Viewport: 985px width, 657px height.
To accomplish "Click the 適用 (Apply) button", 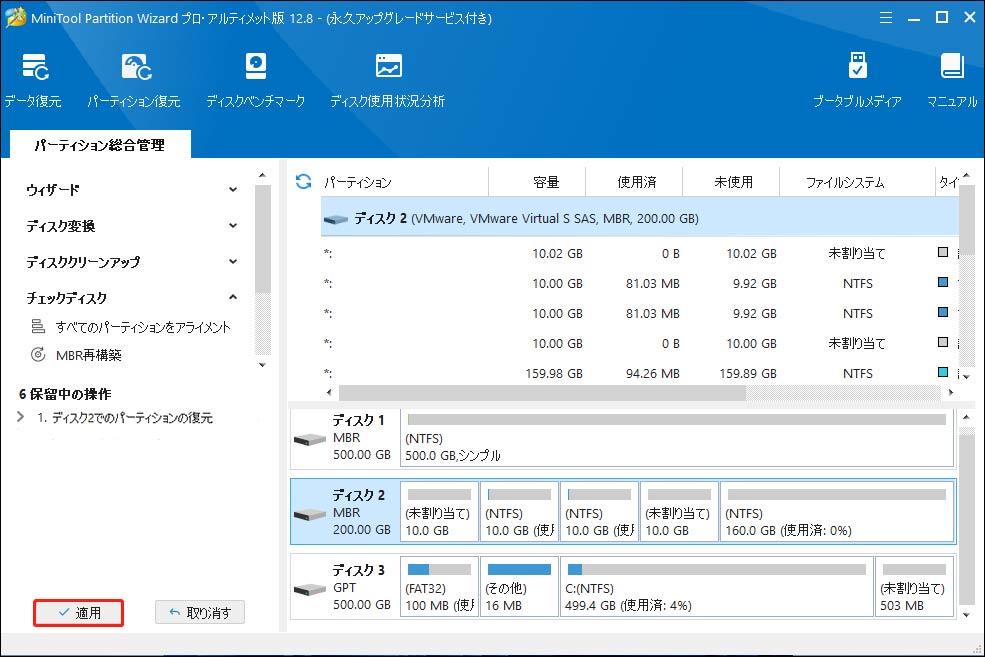I will (78, 613).
